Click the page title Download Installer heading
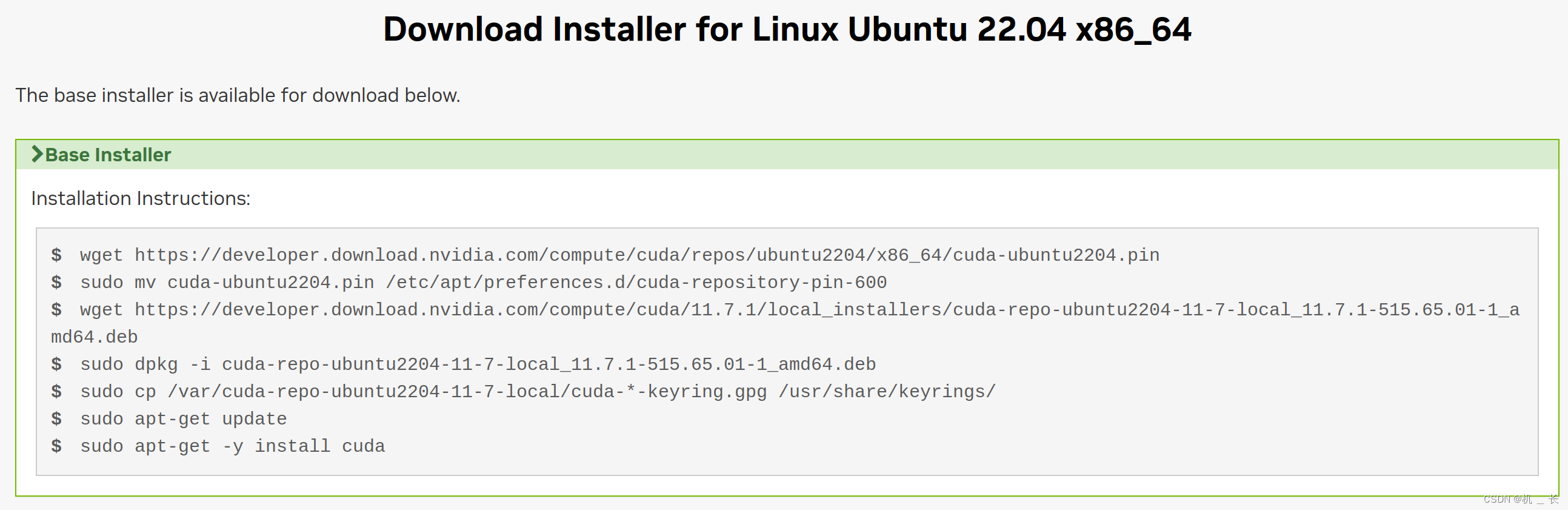Viewport: 1568px width, 510px height. coord(787,29)
